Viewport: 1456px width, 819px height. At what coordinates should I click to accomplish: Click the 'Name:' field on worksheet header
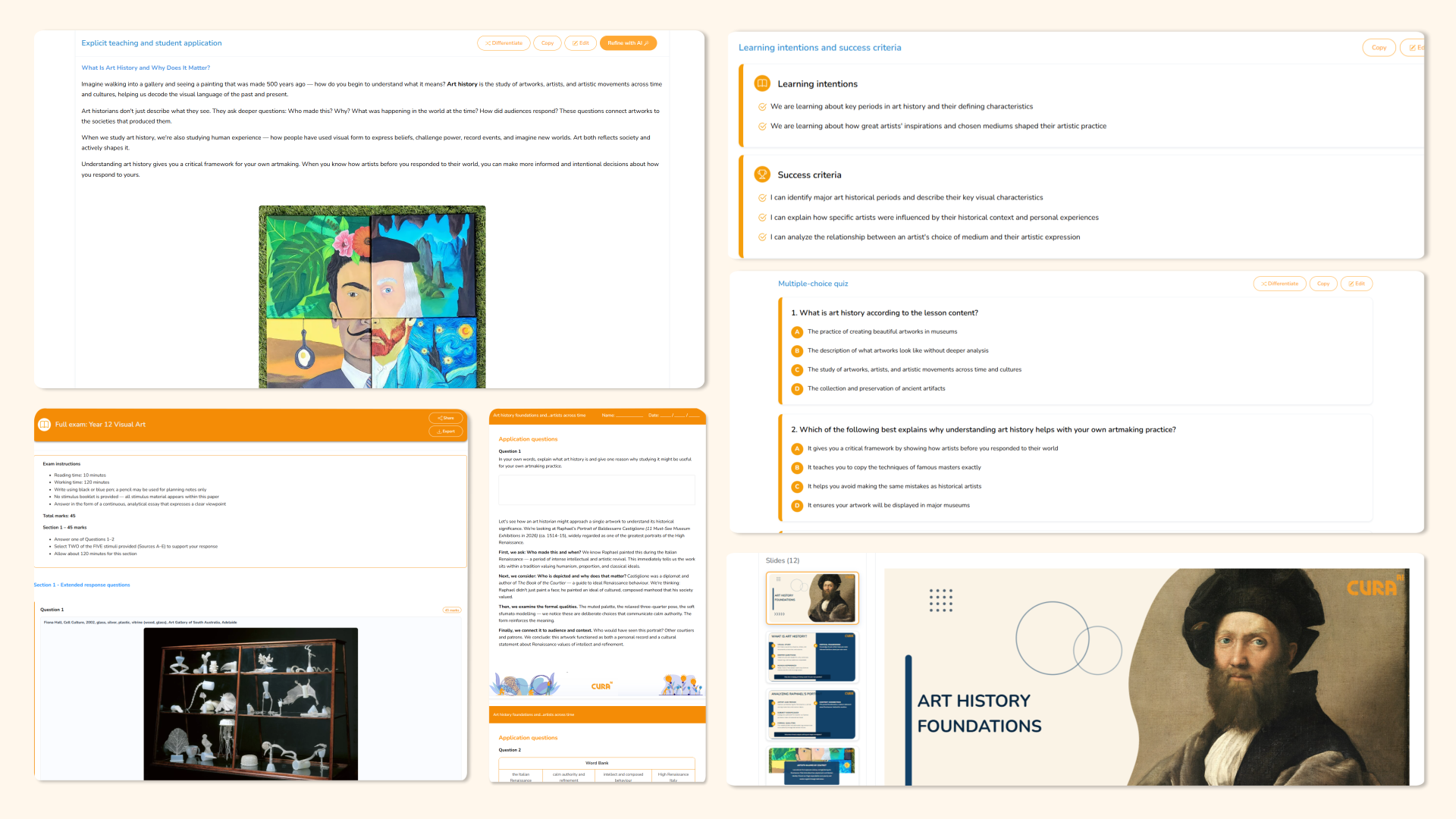[x=623, y=416]
